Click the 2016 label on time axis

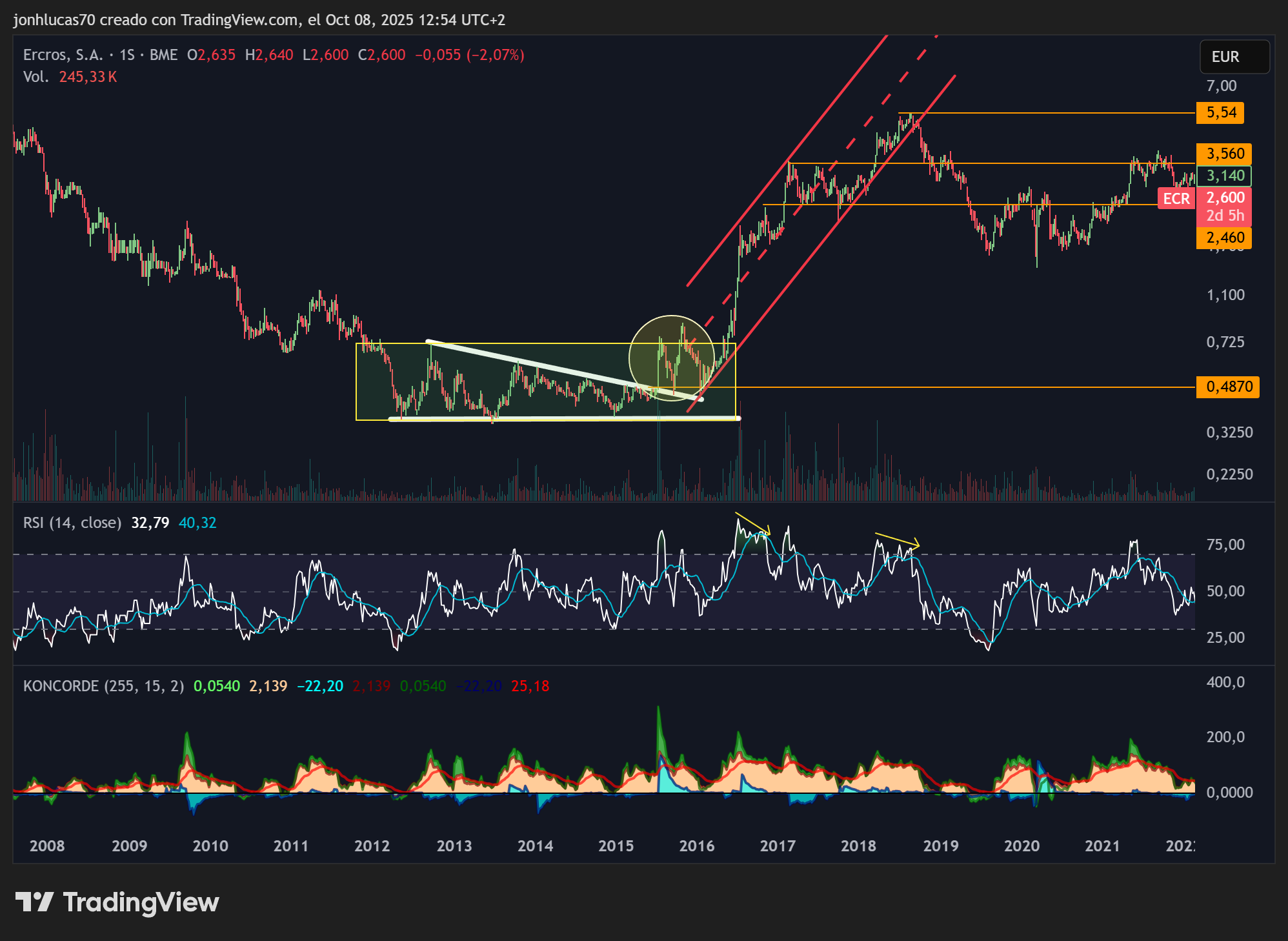pos(697,846)
